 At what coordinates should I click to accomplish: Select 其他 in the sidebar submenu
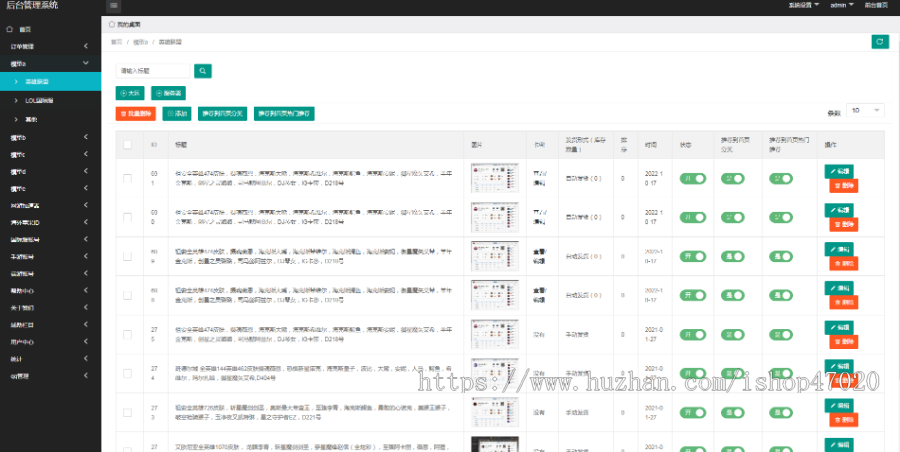(x=51, y=119)
